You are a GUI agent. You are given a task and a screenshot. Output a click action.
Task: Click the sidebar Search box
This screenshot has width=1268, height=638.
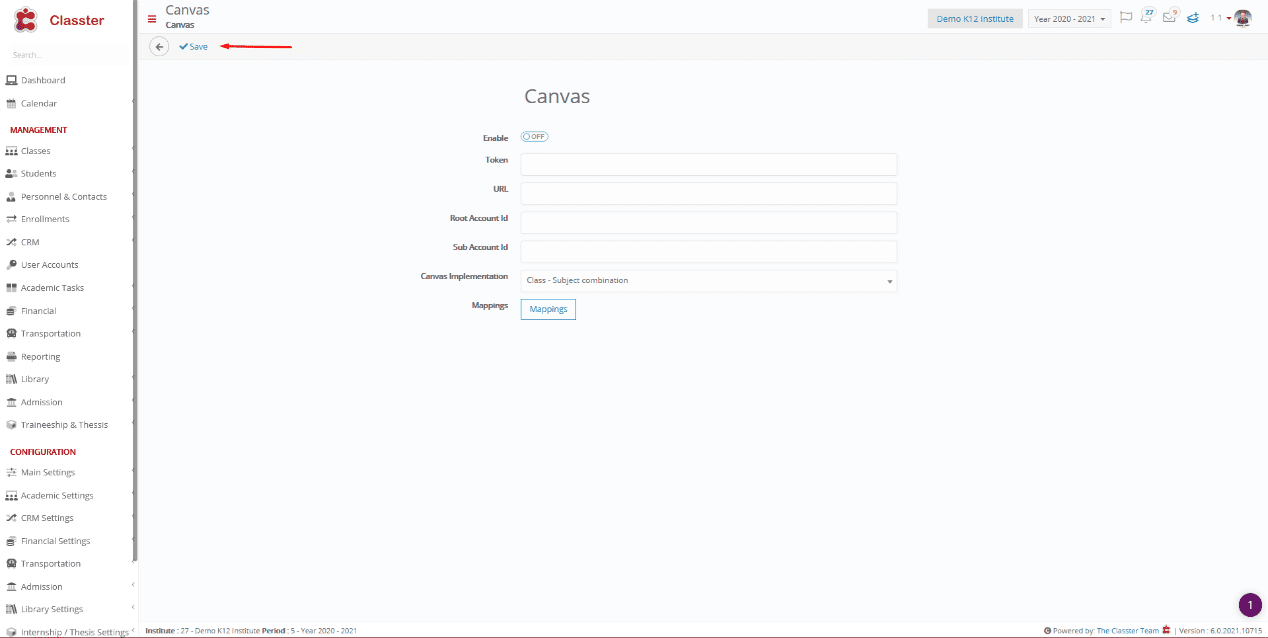pos(68,55)
